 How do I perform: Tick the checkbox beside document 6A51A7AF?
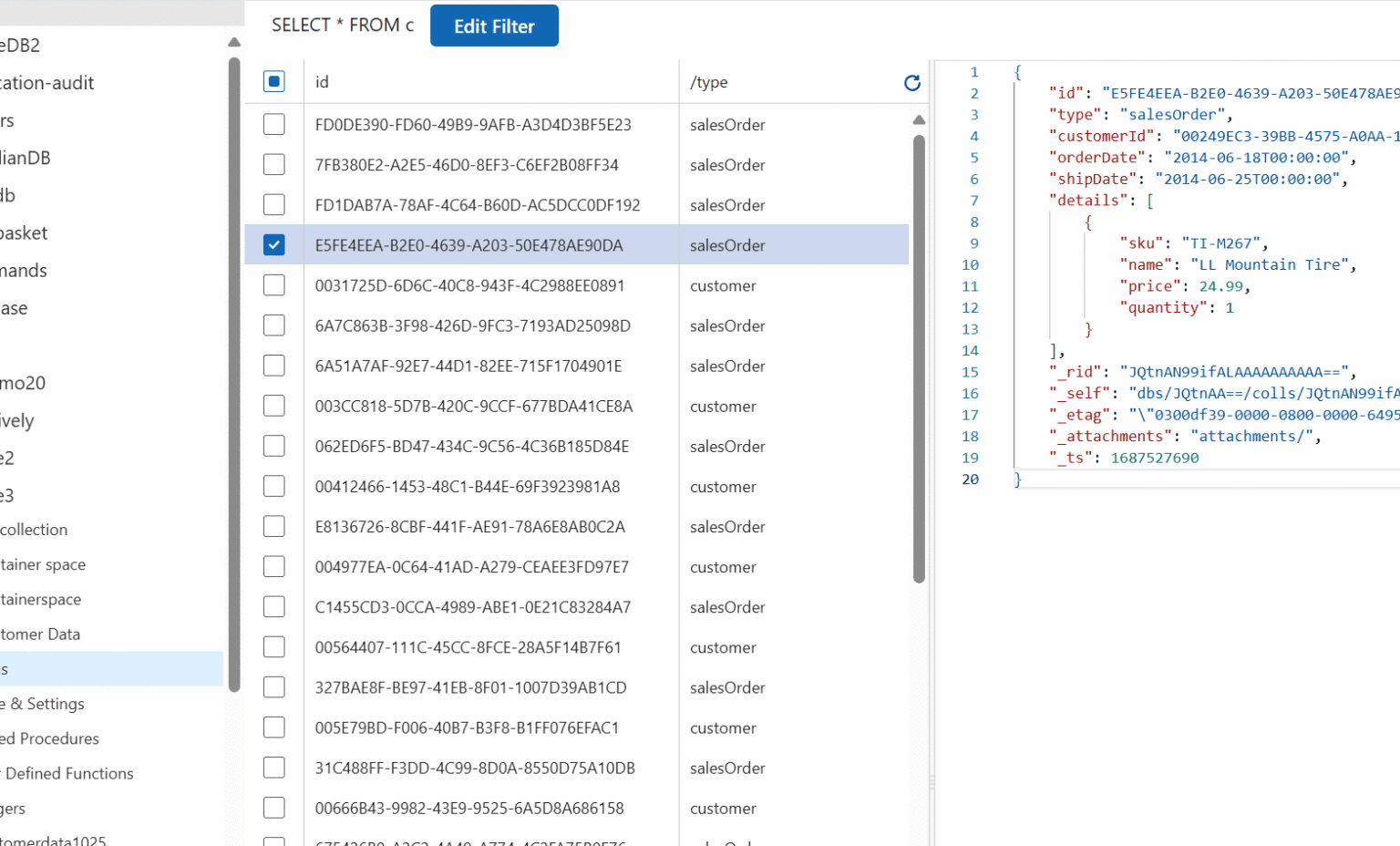274,366
